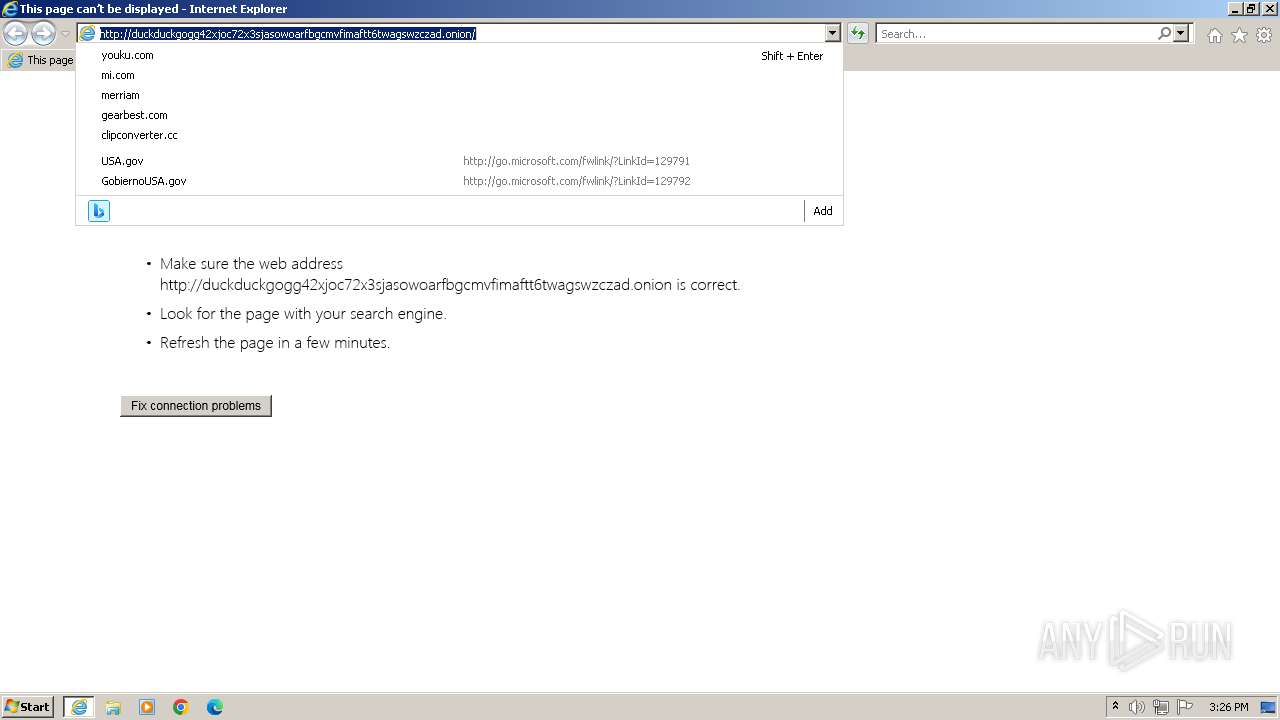Click the 3:26 PM clock
The width and height of the screenshot is (1280, 720).
point(1228,707)
